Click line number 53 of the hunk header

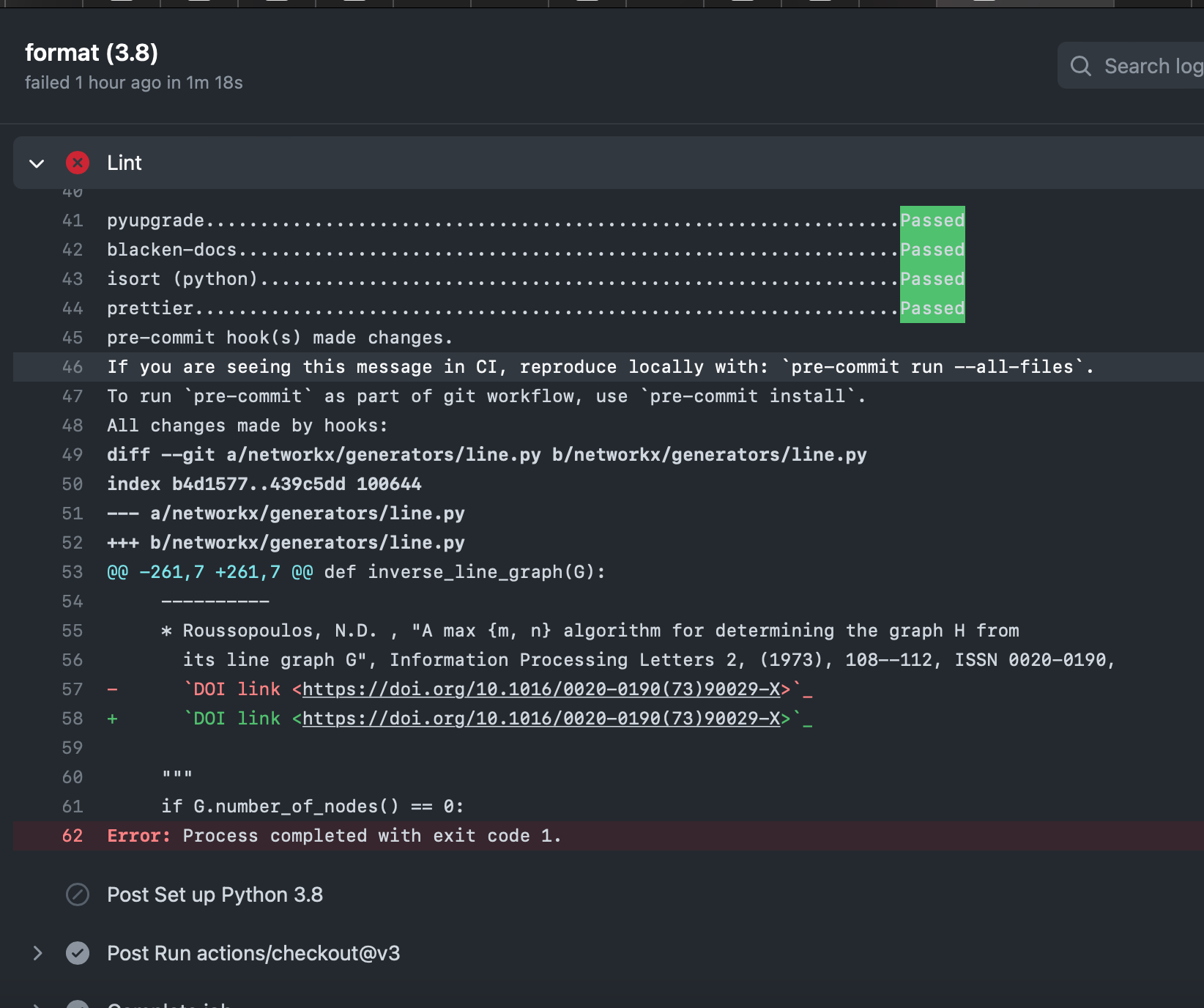(73, 572)
